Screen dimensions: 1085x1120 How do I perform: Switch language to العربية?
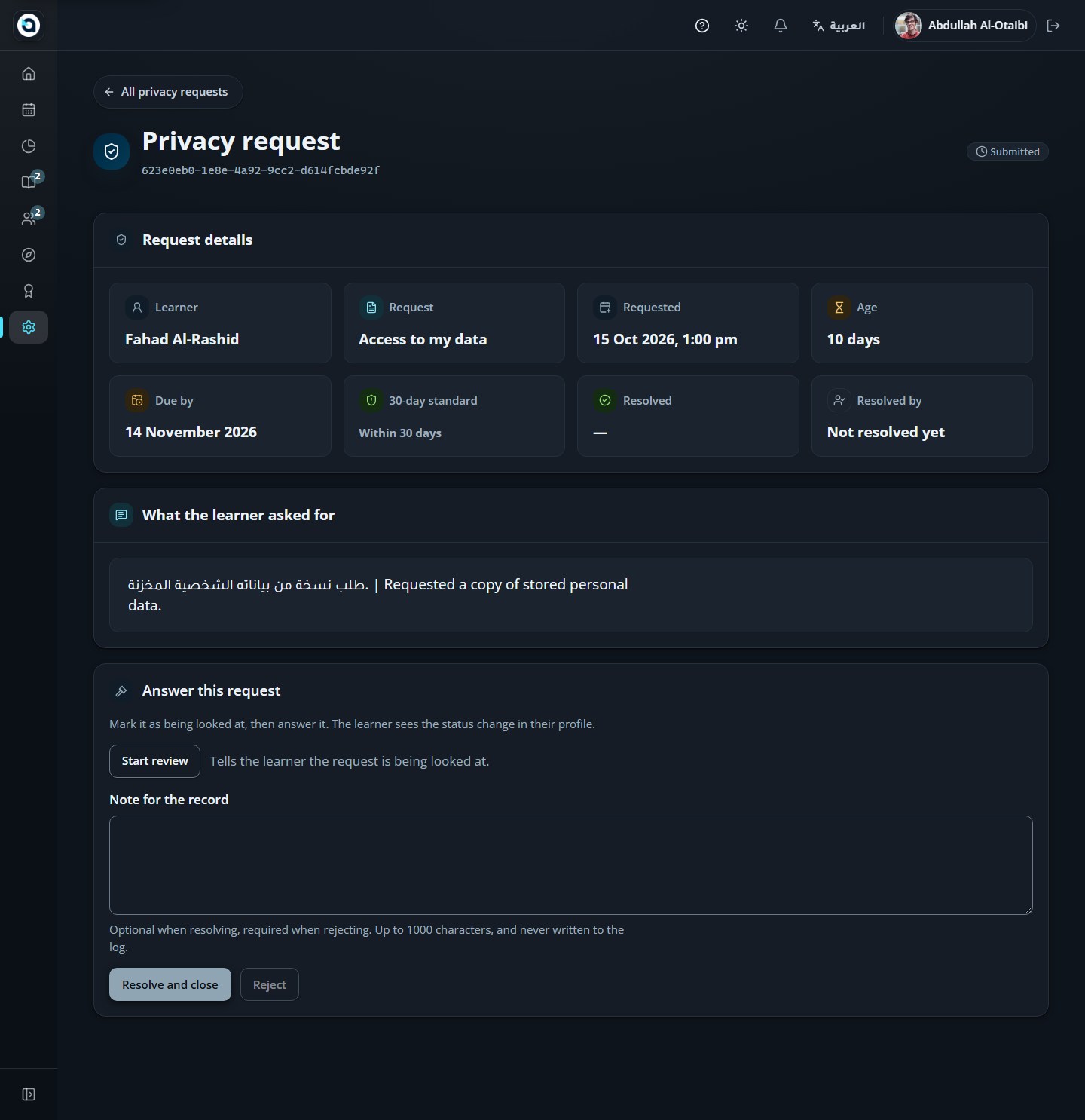tap(839, 26)
